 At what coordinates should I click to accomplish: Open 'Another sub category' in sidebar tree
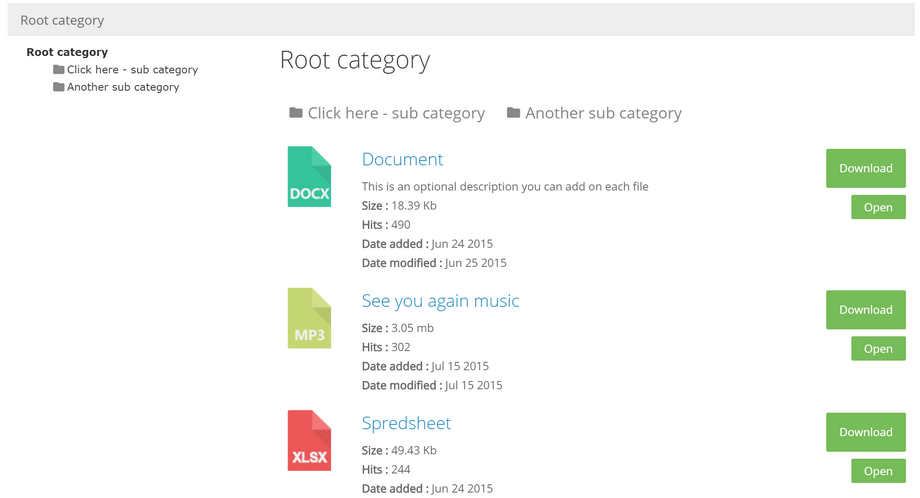(x=123, y=87)
